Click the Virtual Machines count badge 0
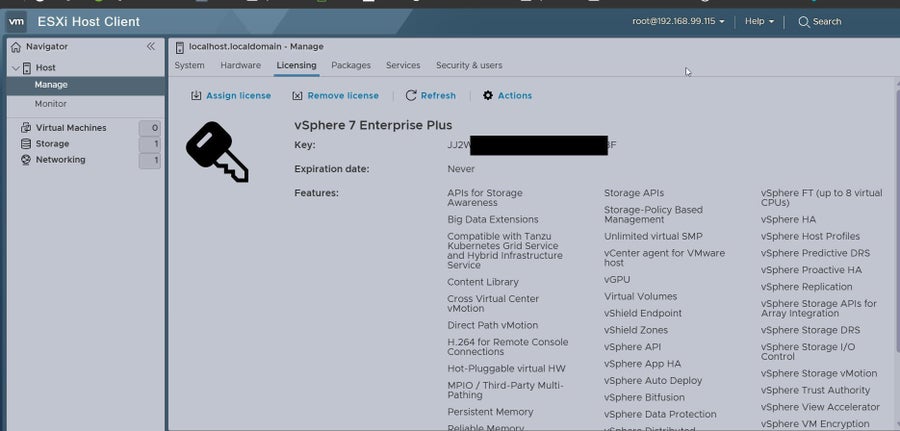The height and width of the screenshot is (431, 900). [x=149, y=128]
